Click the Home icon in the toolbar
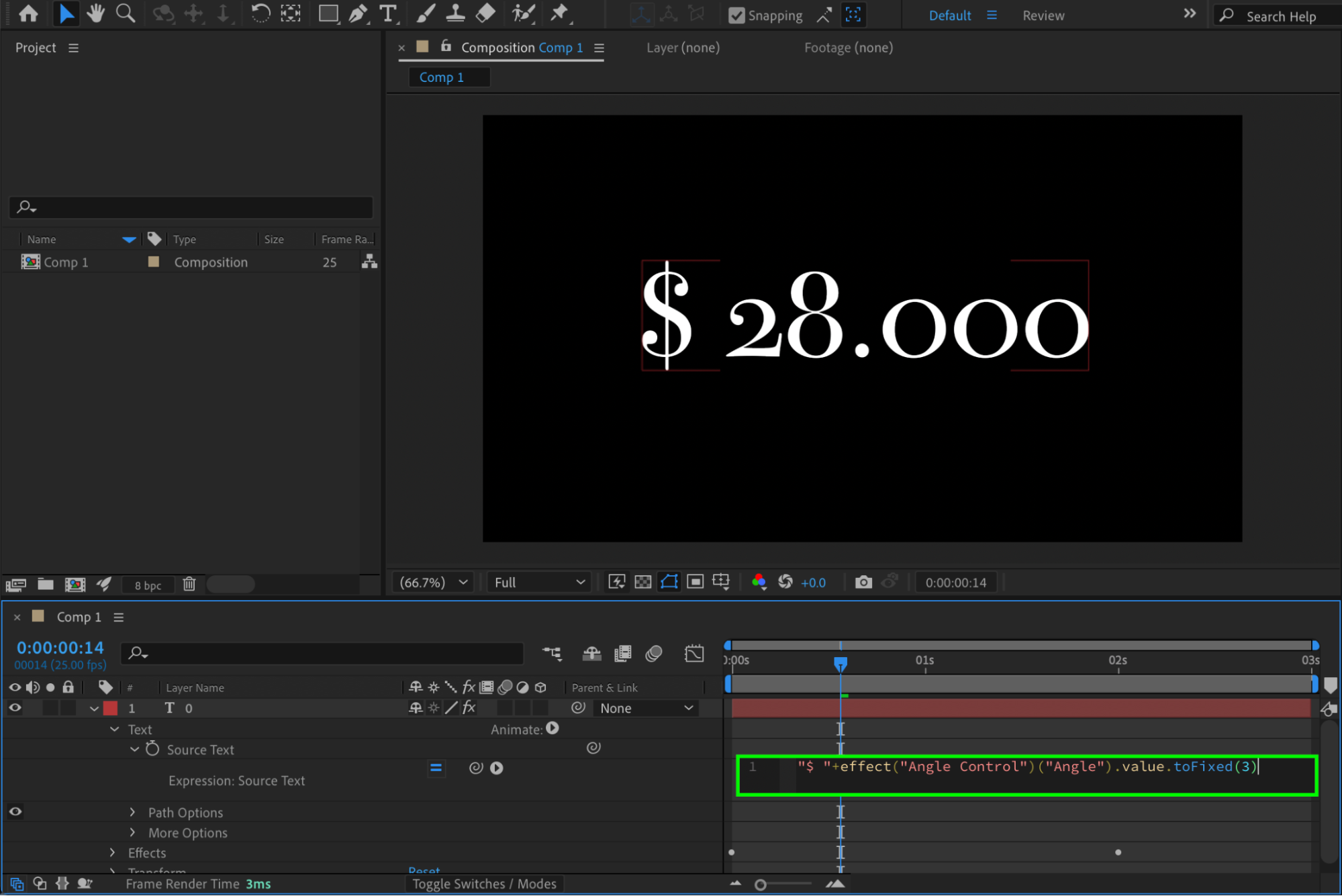The height and width of the screenshot is (896, 1342). click(28, 13)
